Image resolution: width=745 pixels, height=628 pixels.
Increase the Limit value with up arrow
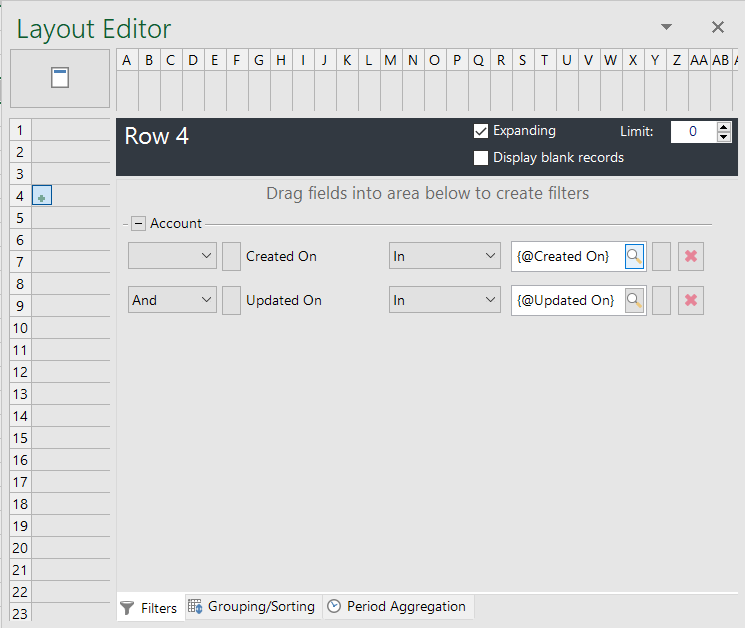pos(724,127)
